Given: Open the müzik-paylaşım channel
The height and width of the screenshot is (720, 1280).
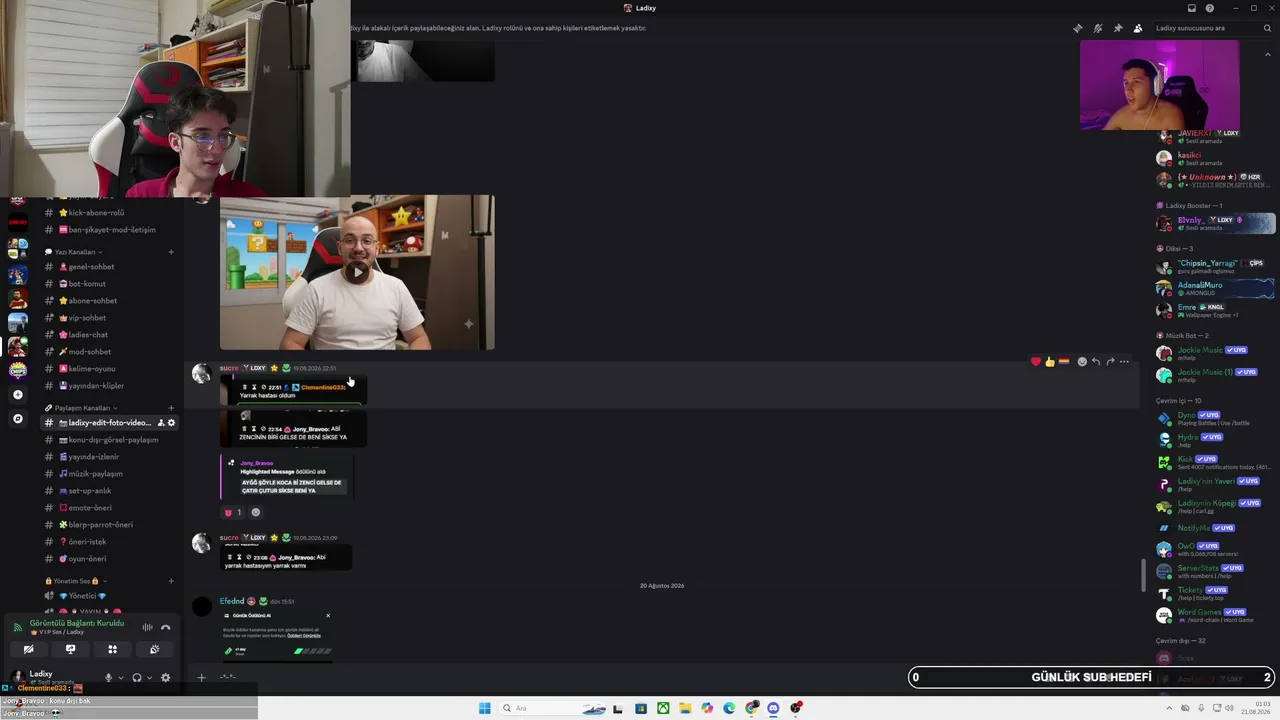Looking at the screenshot, I should point(108,474).
